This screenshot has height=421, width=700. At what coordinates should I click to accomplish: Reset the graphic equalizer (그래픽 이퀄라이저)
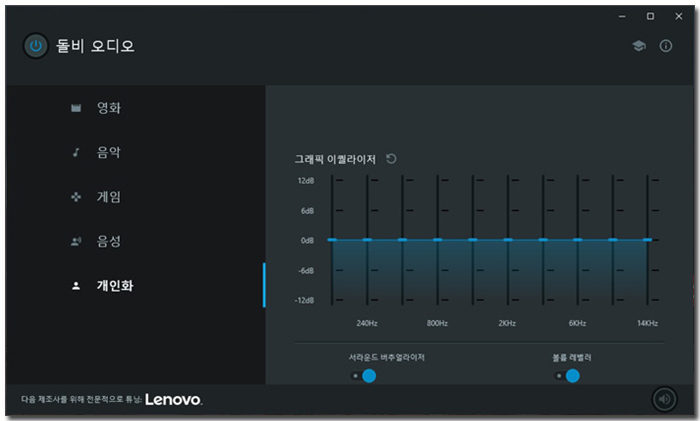coord(391,159)
